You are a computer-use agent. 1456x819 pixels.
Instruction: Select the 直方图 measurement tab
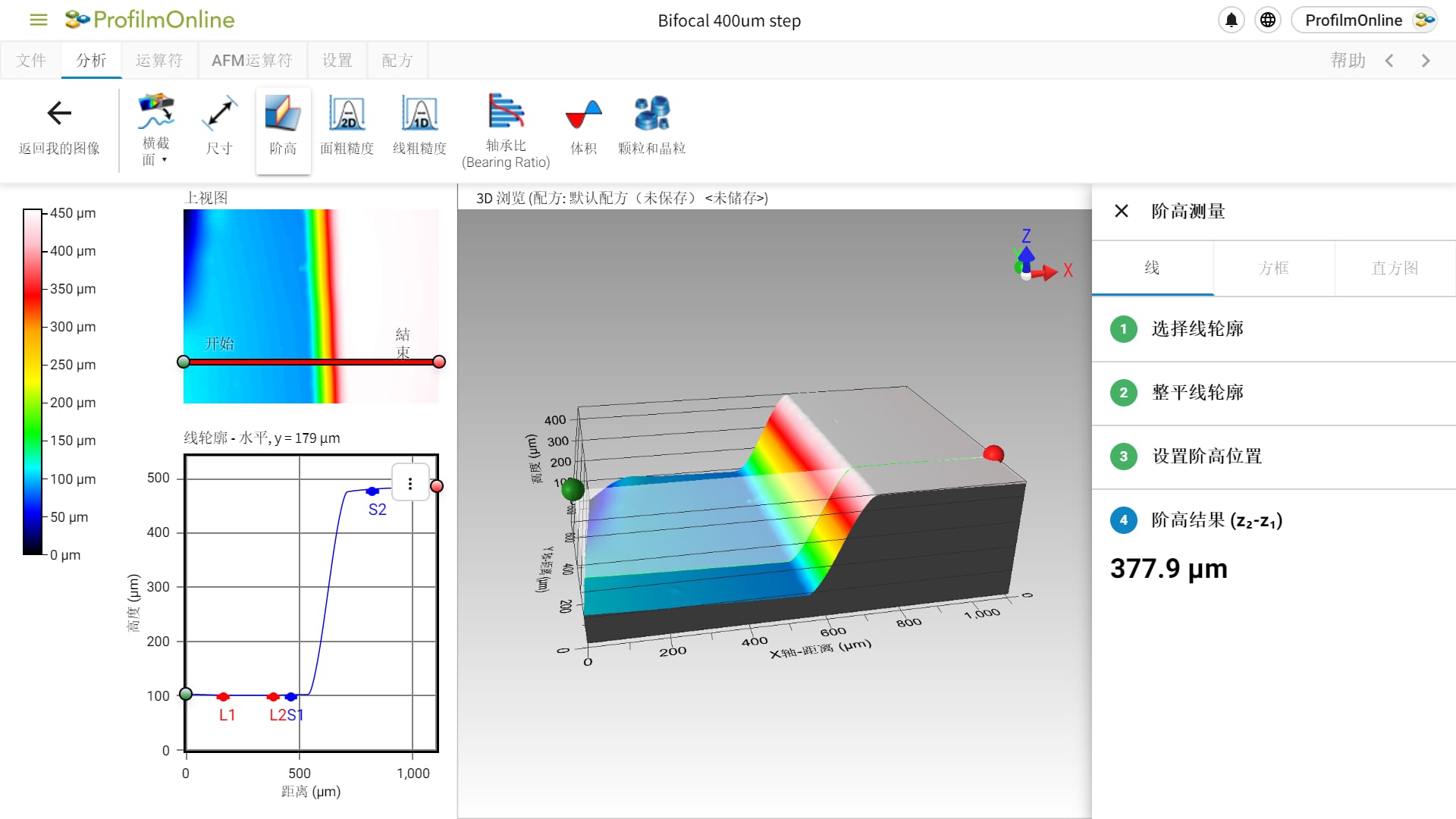click(x=1395, y=268)
